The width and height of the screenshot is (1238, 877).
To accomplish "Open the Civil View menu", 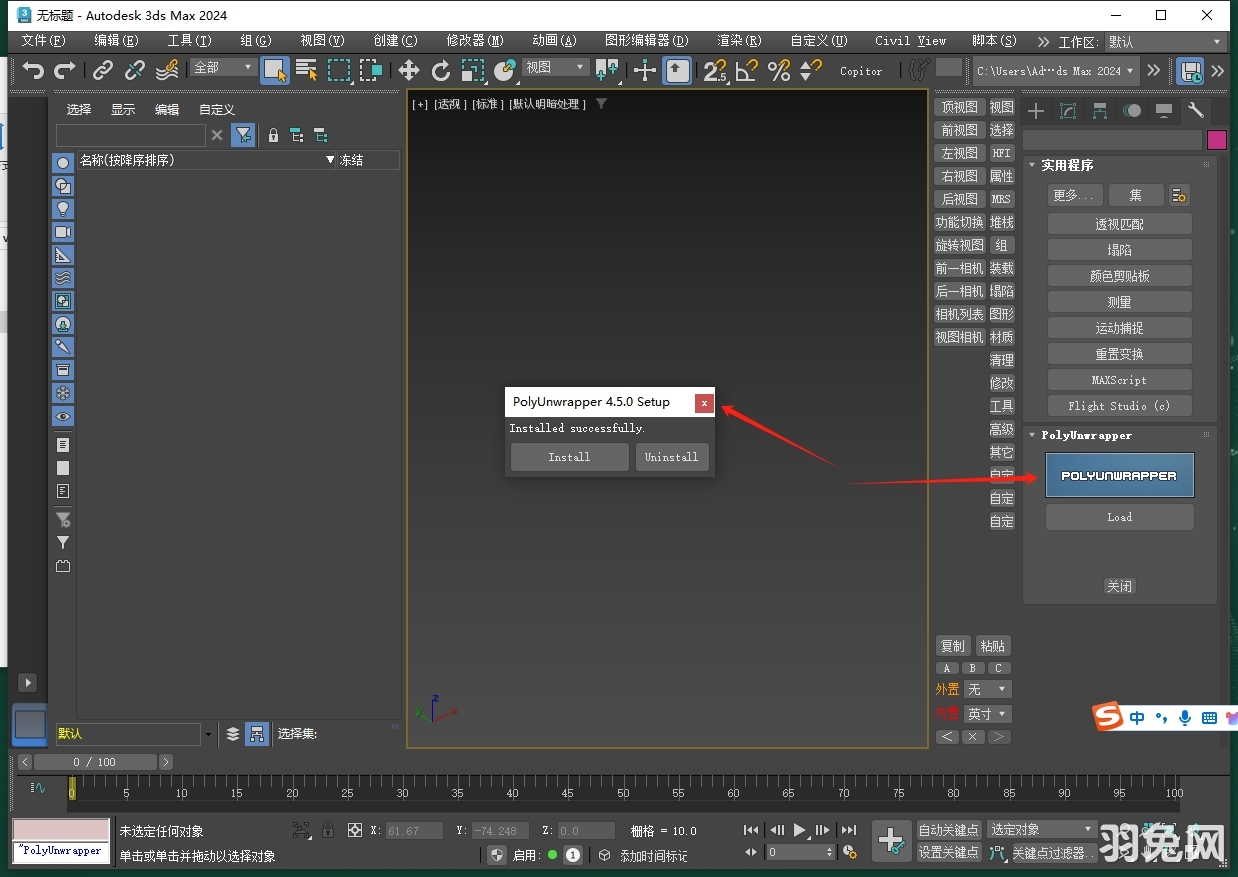I will [909, 41].
